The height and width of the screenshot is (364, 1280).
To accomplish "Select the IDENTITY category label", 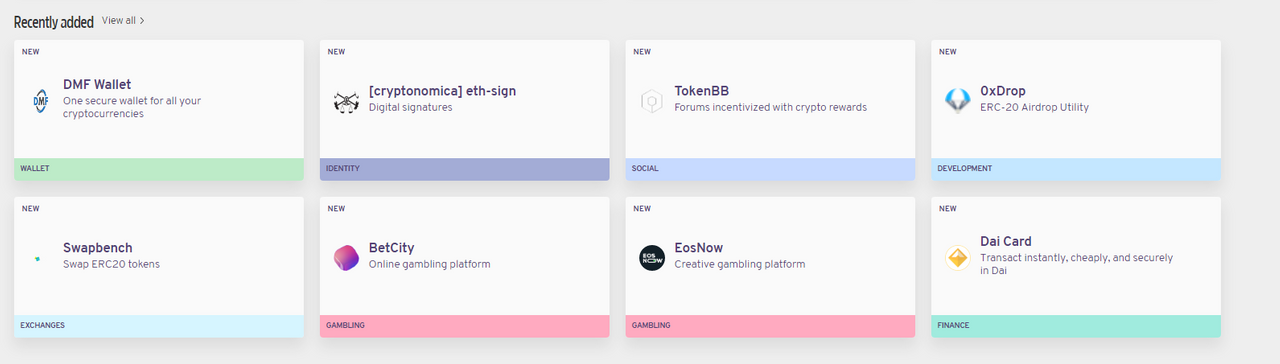I will pos(343,169).
